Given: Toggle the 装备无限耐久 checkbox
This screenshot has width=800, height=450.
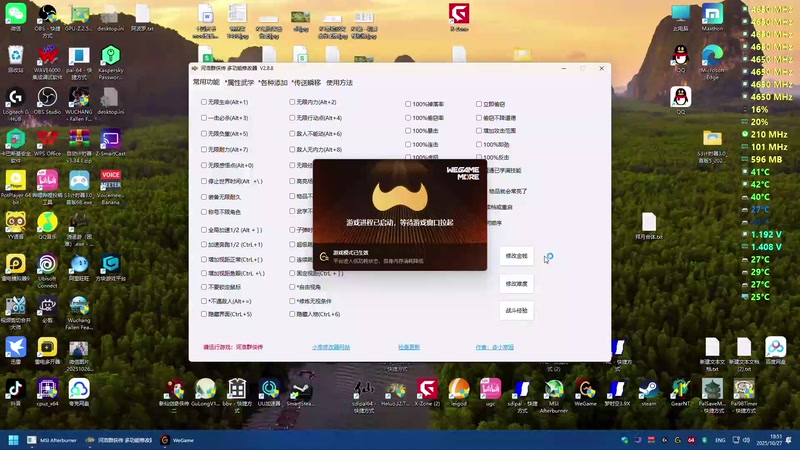Looking at the screenshot, I should tap(204, 197).
